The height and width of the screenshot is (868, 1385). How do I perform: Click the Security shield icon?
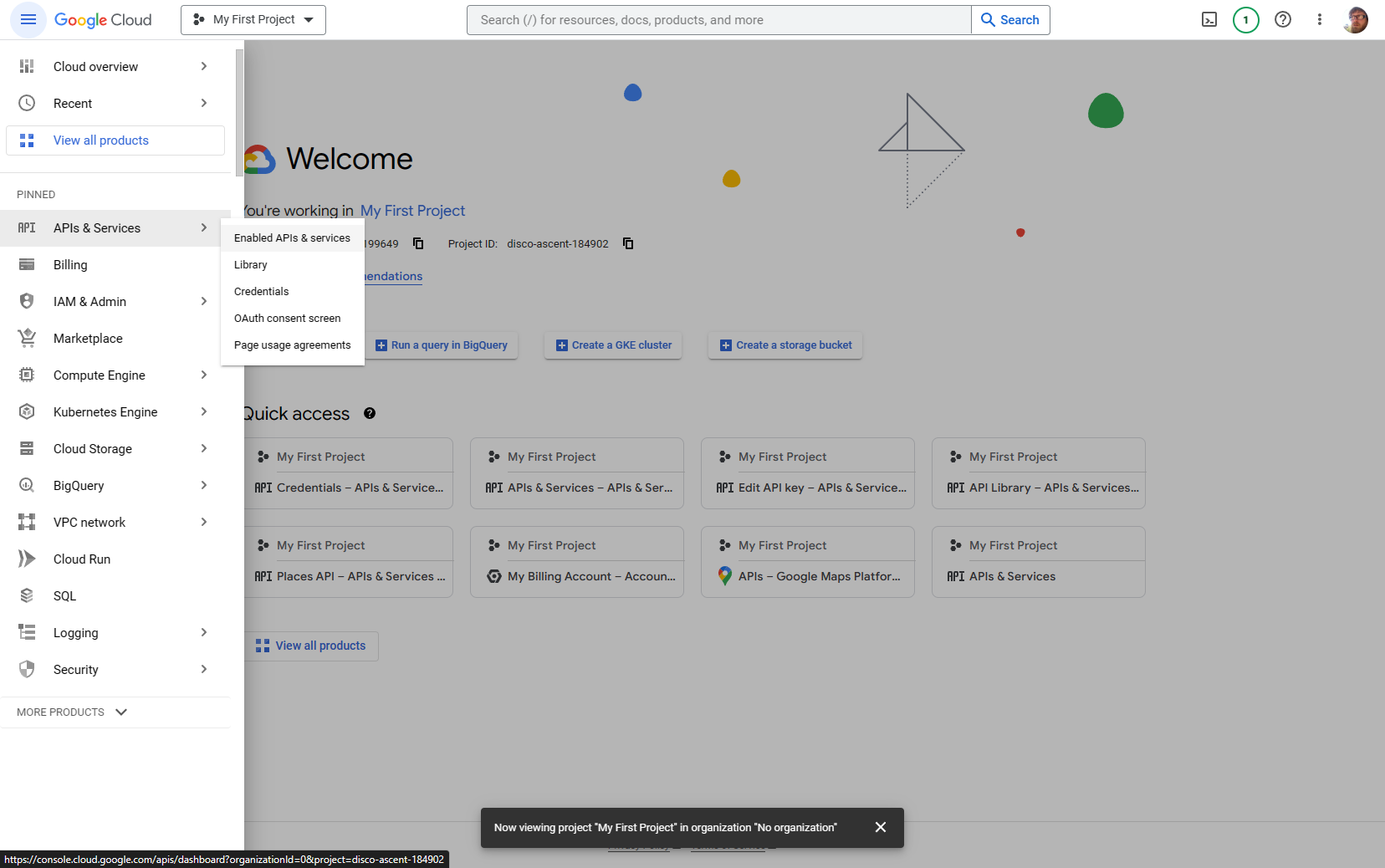coord(27,669)
